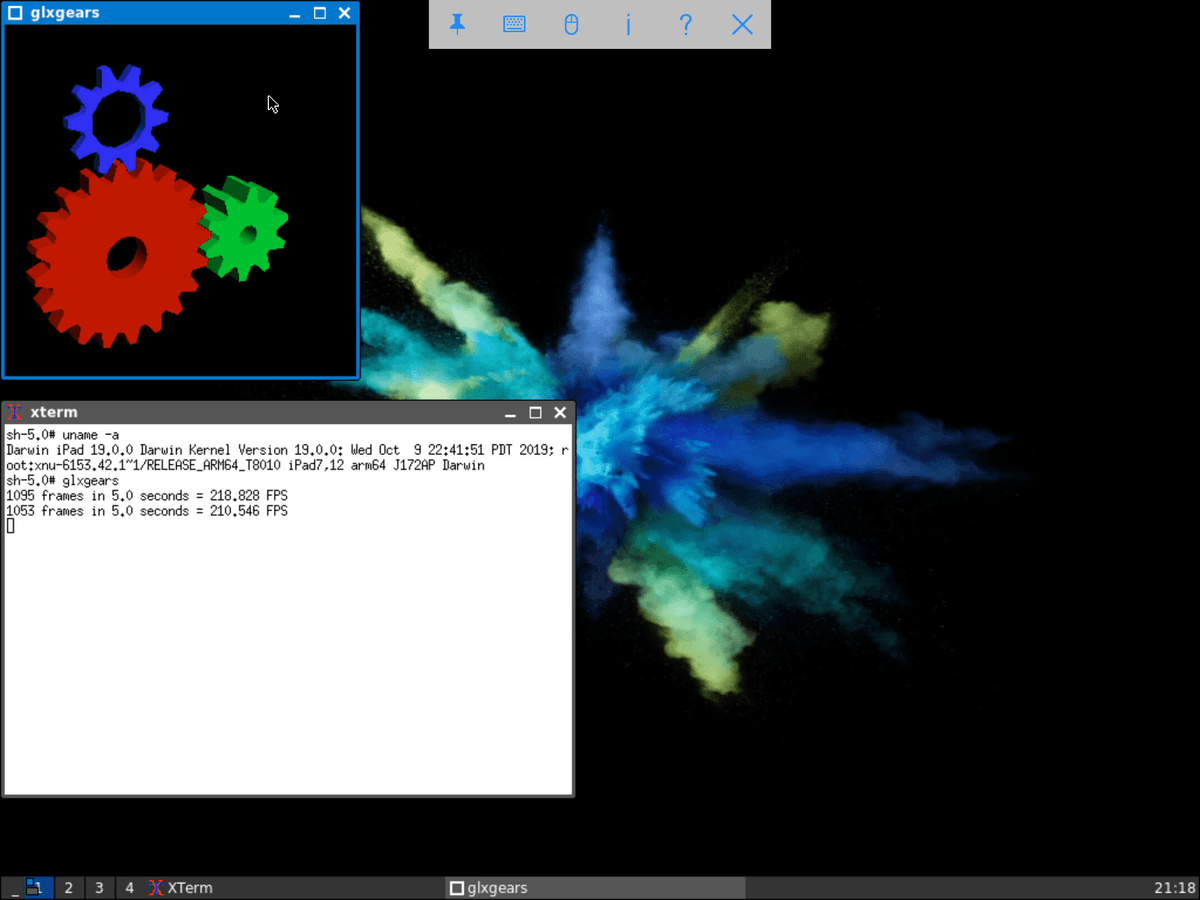Disconnect the session with the X toolbar icon

(741, 24)
